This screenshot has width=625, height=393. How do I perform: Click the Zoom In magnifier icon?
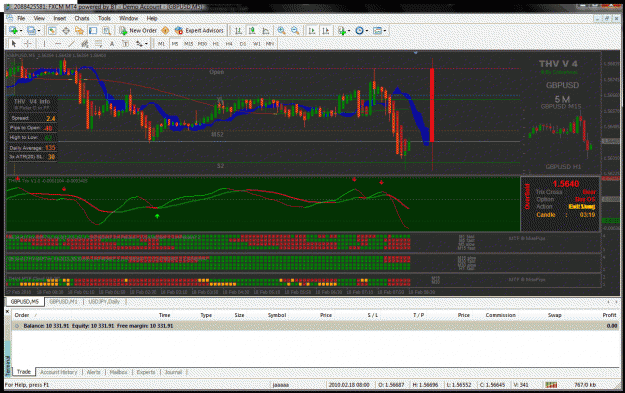pyautogui.click(x=281, y=31)
